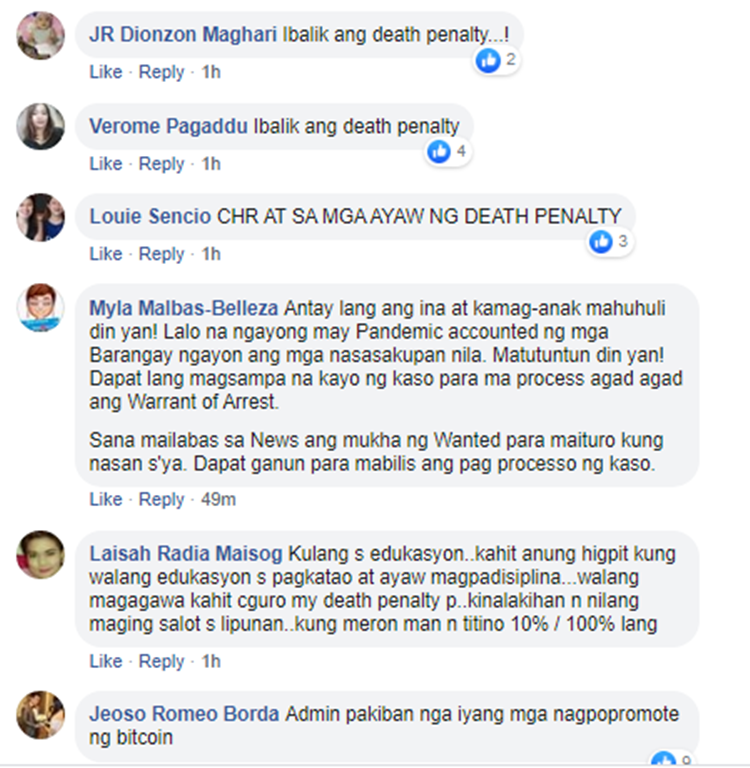This screenshot has width=750, height=768.
Task: Click the like reaction icon on JR Dionzon Maghari's comment
Action: pos(488,60)
